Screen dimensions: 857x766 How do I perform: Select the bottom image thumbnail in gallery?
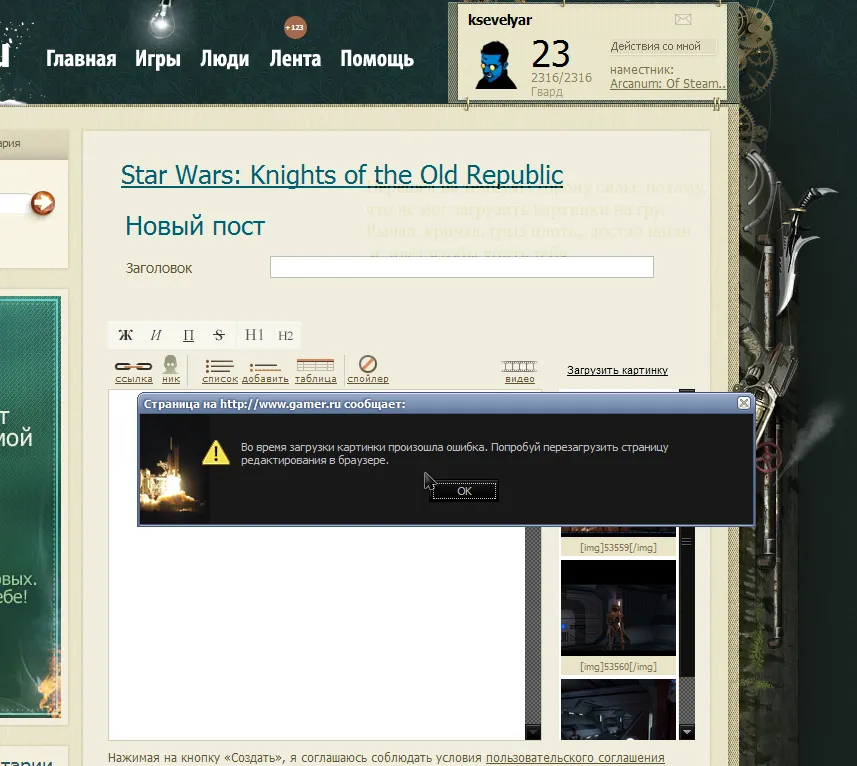pos(618,709)
